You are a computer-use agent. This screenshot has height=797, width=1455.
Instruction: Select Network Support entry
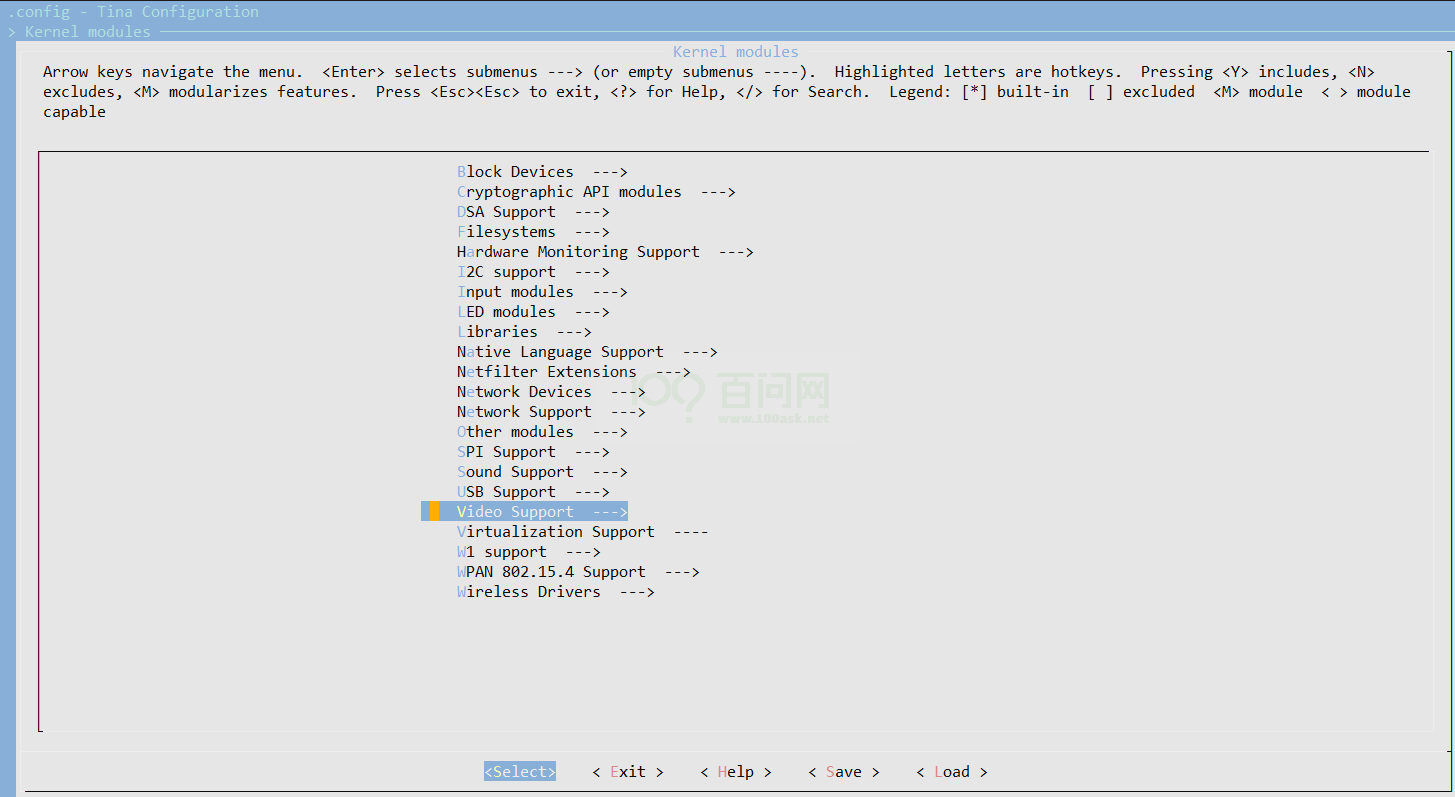tap(551, 412)
